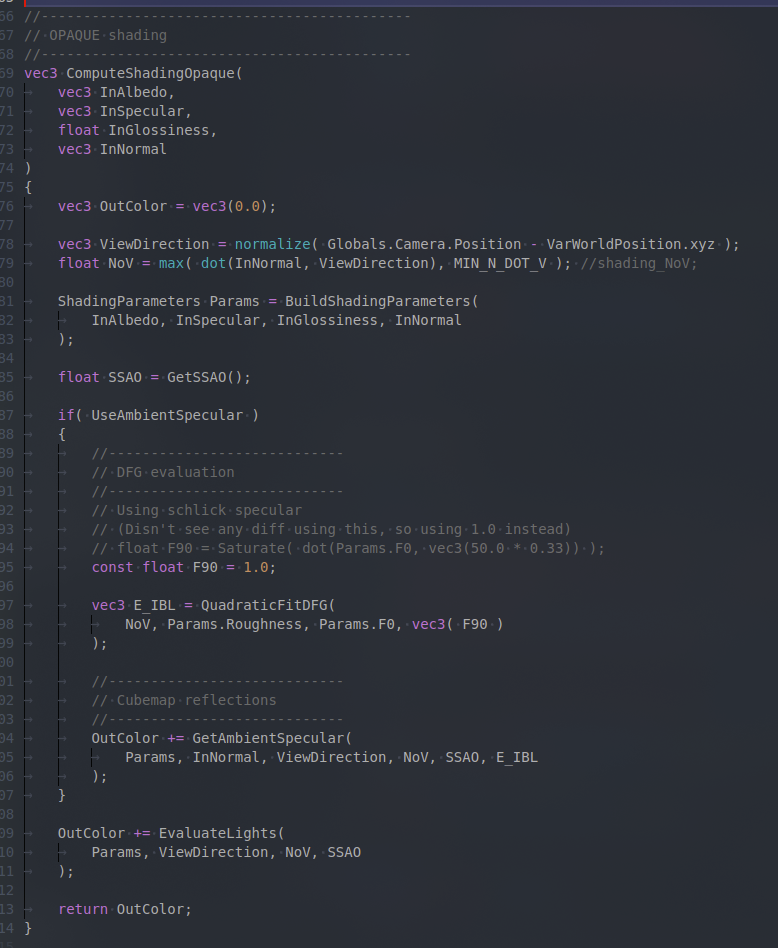The image size is (778, 948).
Task: Click the VarWorldPosition.xyz token
Action: (x=632, y=244)
